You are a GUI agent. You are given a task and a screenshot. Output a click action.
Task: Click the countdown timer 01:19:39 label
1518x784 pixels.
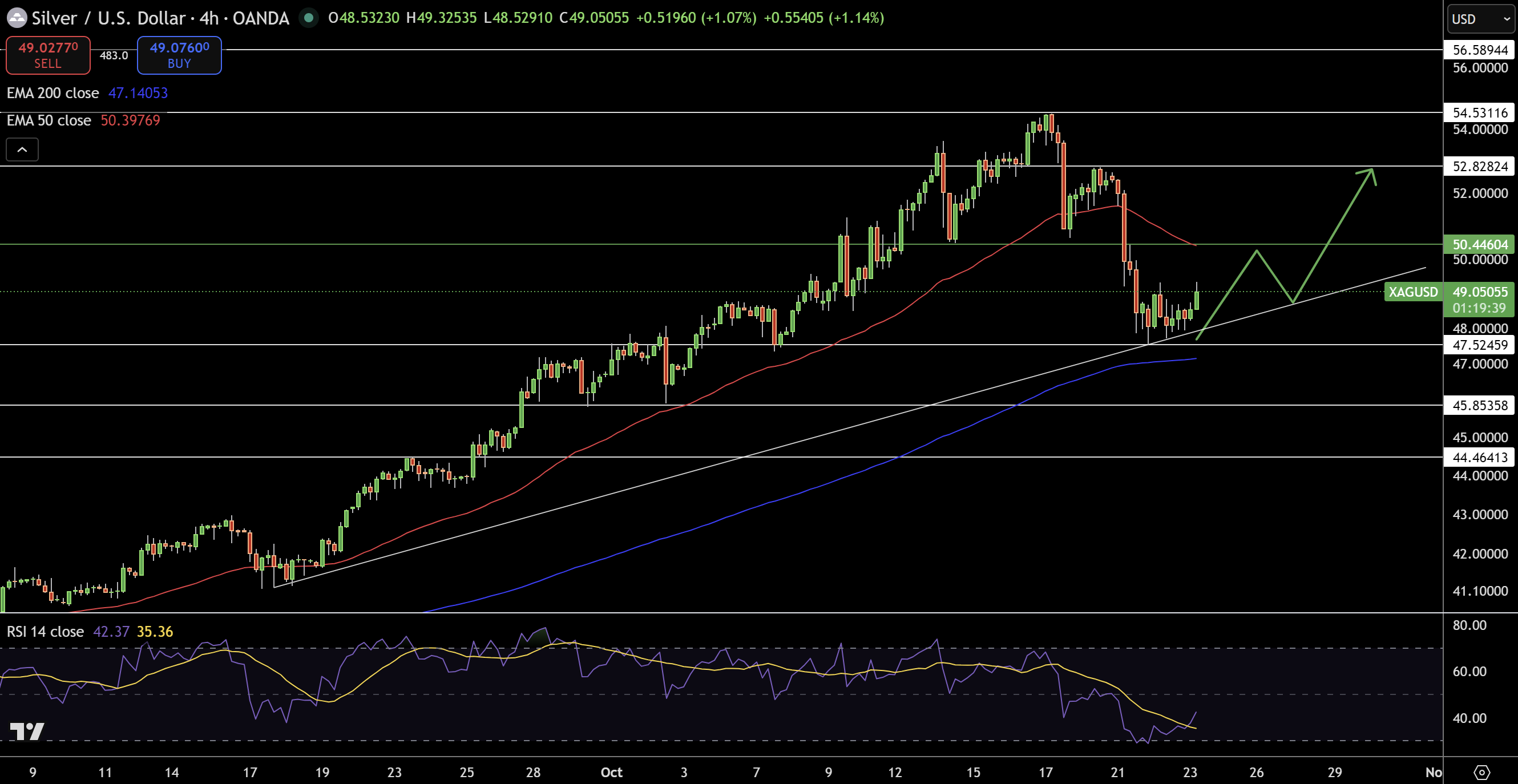pos(1479,308)
